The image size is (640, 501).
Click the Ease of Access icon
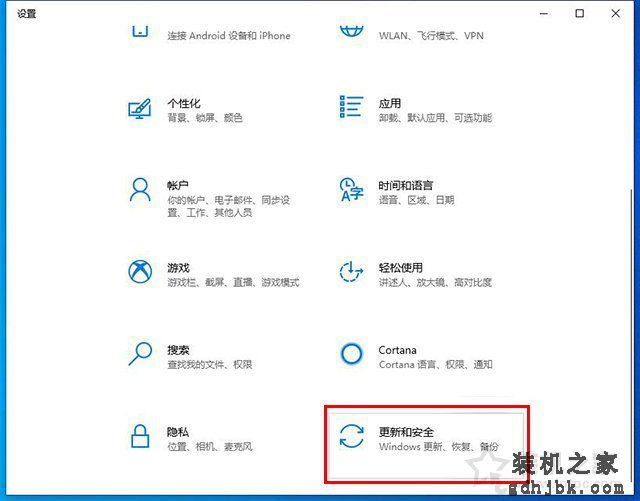351,272
